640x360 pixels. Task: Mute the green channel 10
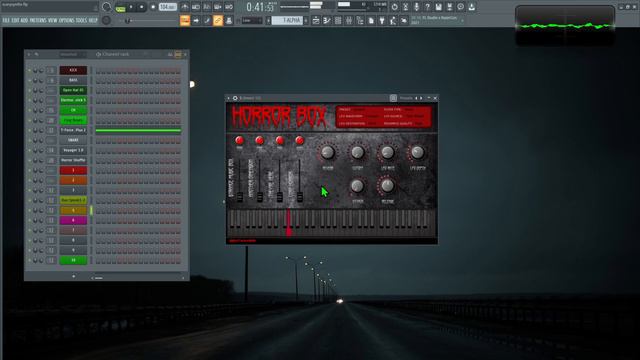coord(29,260)
